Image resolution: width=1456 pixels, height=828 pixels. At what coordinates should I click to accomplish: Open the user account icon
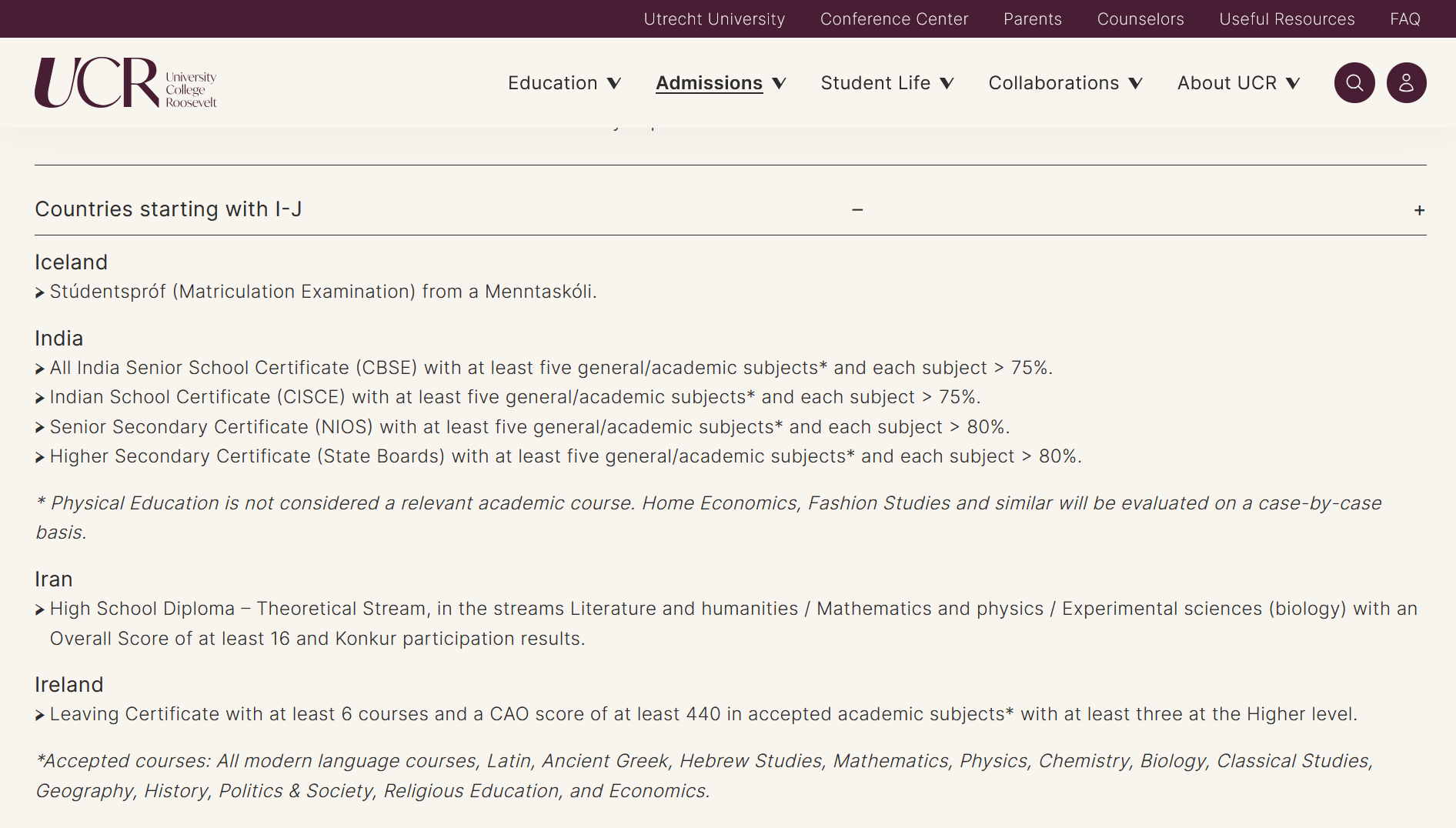[x=1406, y=83]
